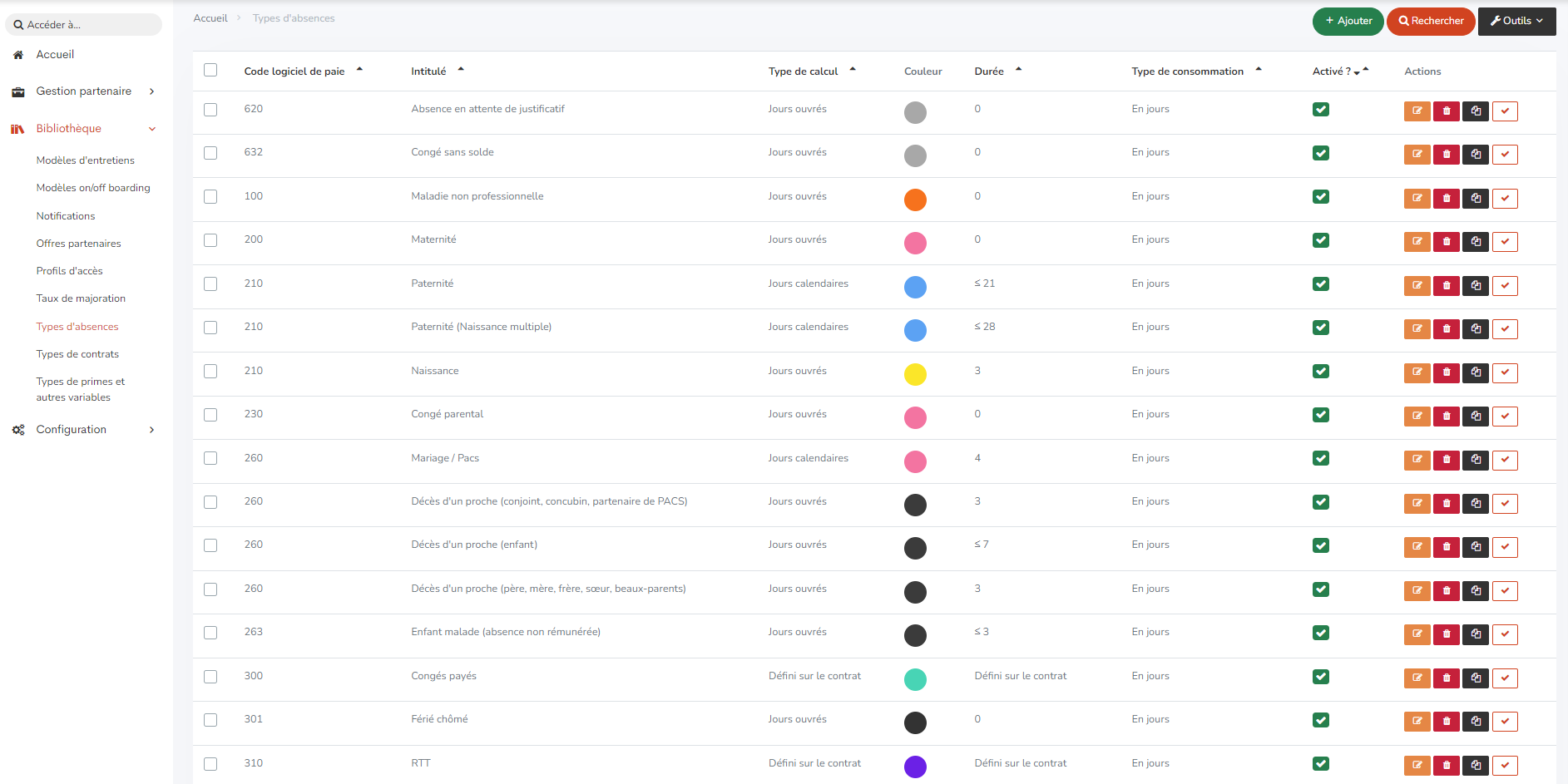The height and width of the screenshot is (784, 1568).
Task: Click the Rechercher button
Action: [1431, 22]
